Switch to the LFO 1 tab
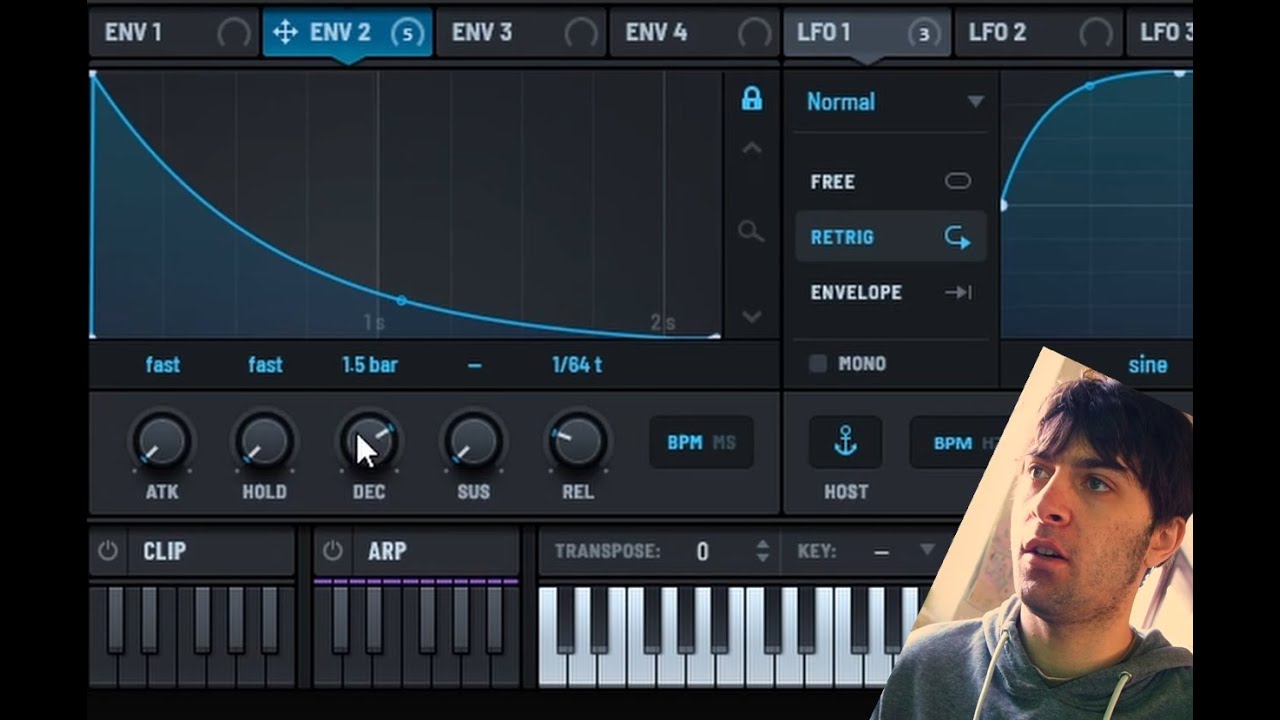The width and height of the screenshot is (1280, 720). pos(867,33)
